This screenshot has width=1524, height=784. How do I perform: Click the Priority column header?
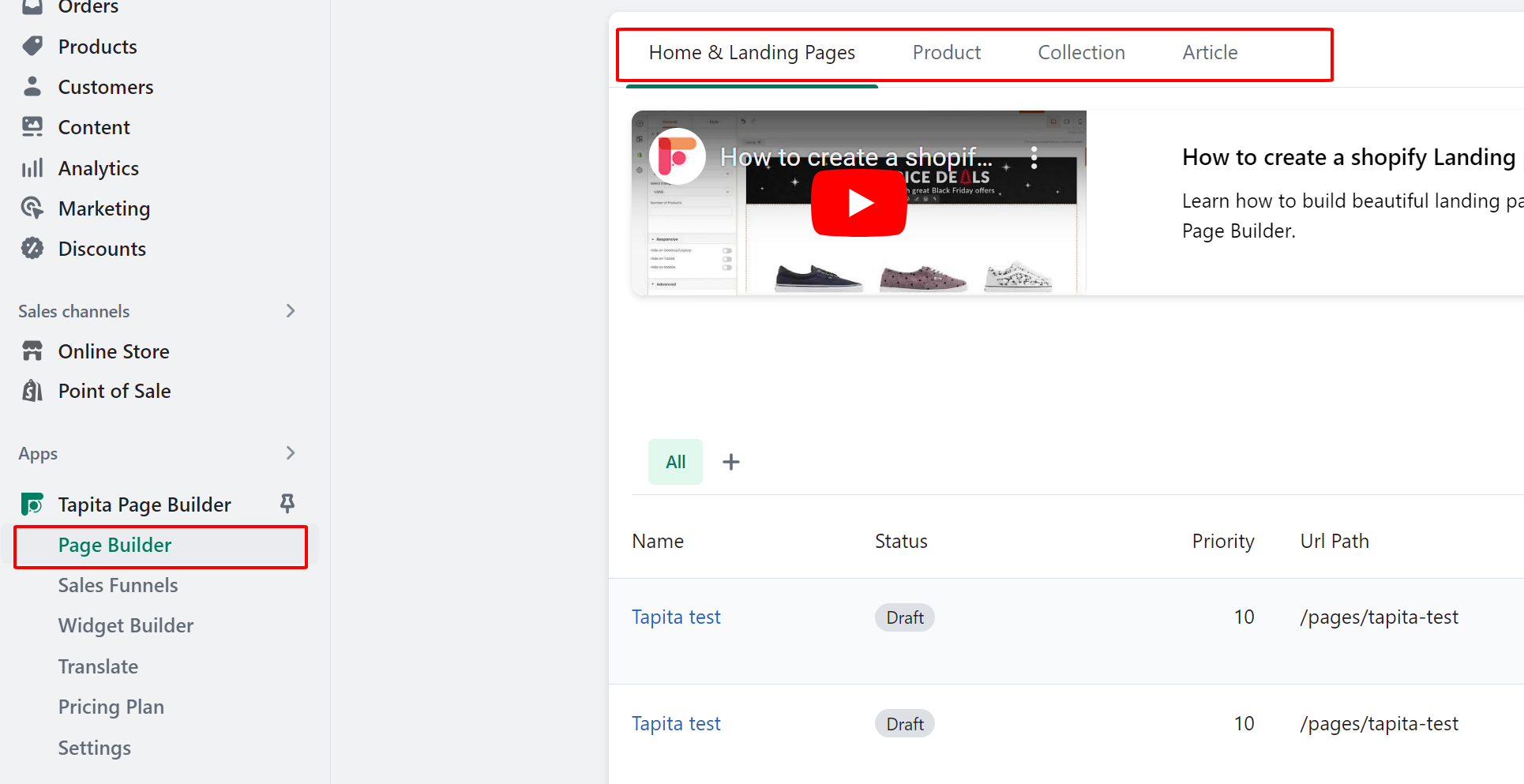(x=1223, y=542)
